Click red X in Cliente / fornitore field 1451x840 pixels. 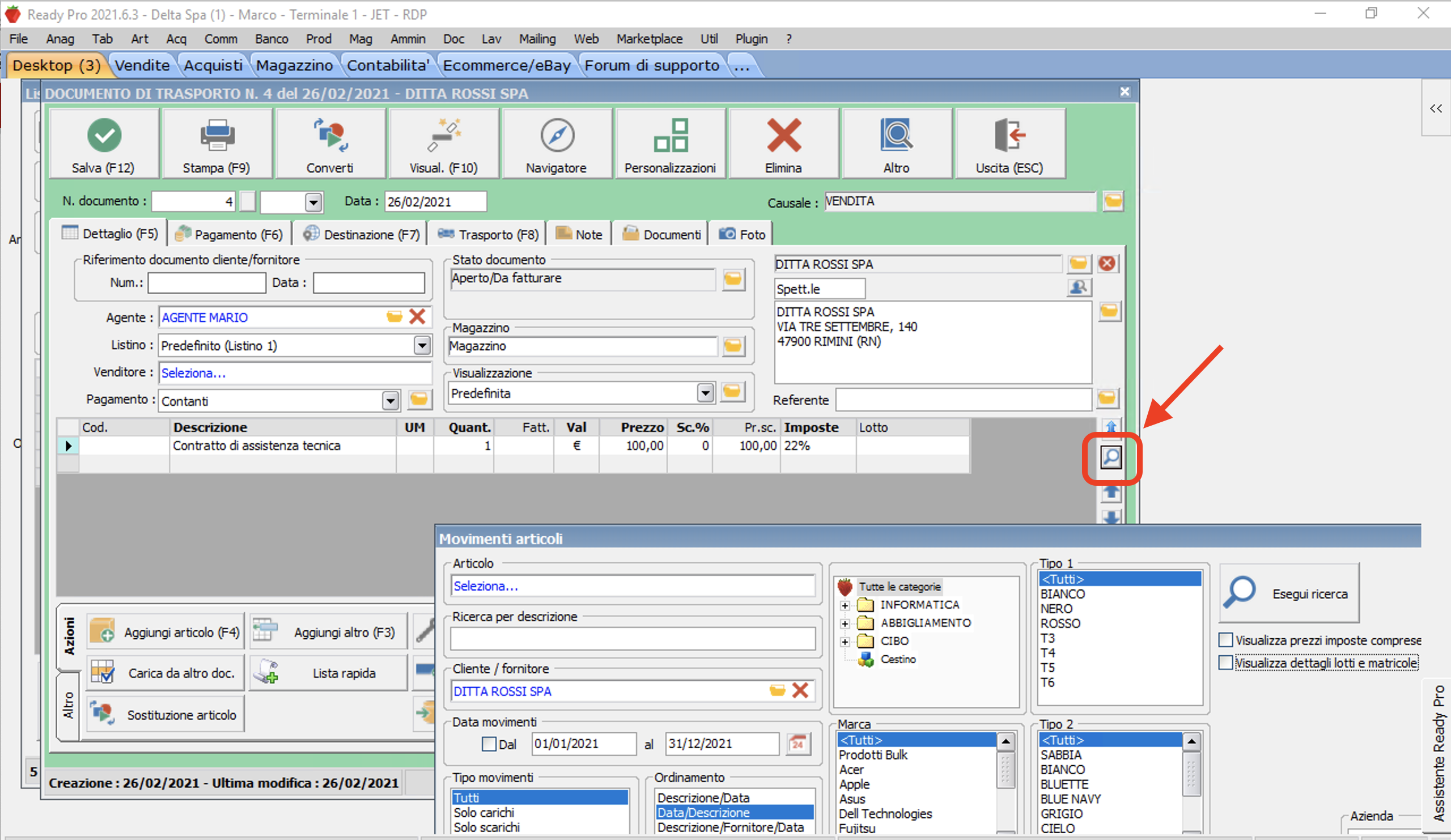click(x=800, y=690)
